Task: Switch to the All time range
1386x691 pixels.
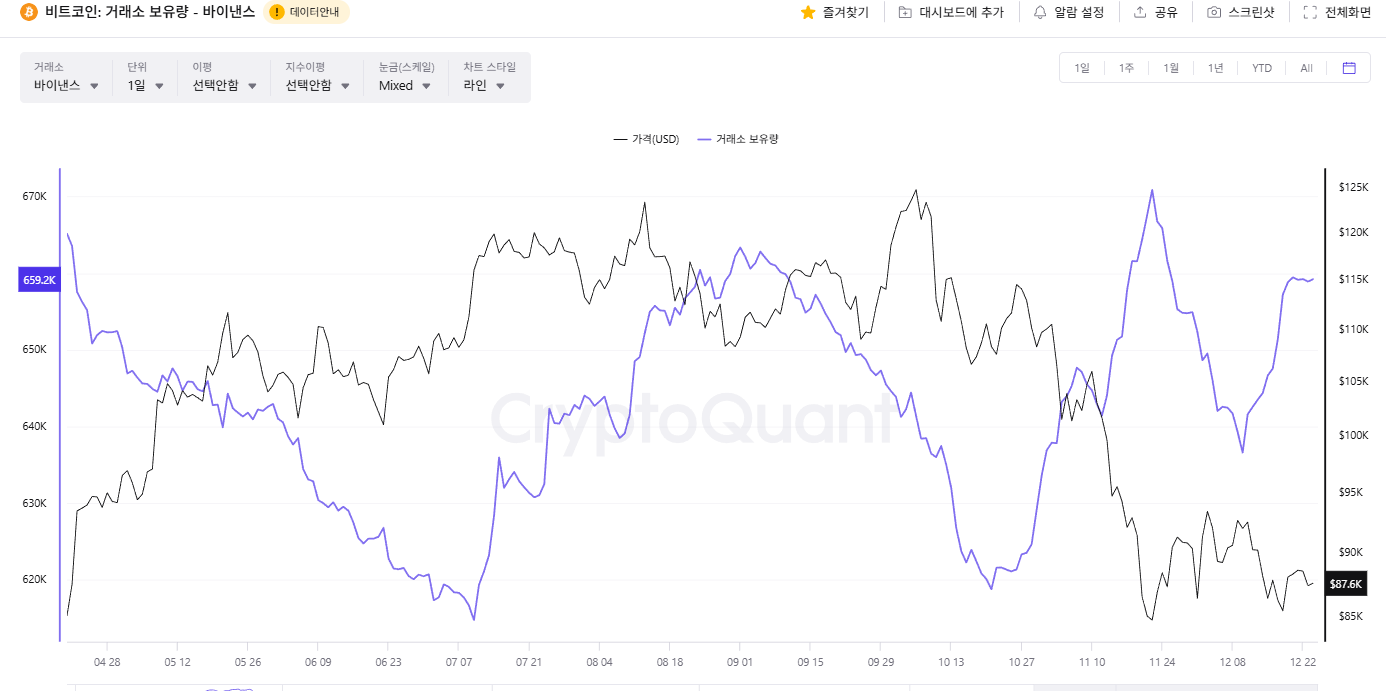Action: [1306, 68]
